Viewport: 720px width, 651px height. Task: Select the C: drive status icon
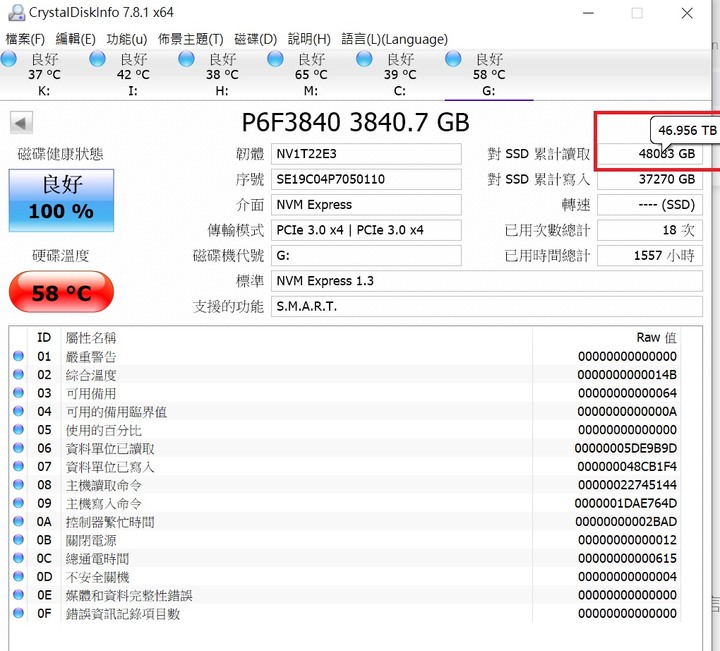pyautogui.click(x=364, y=59)
